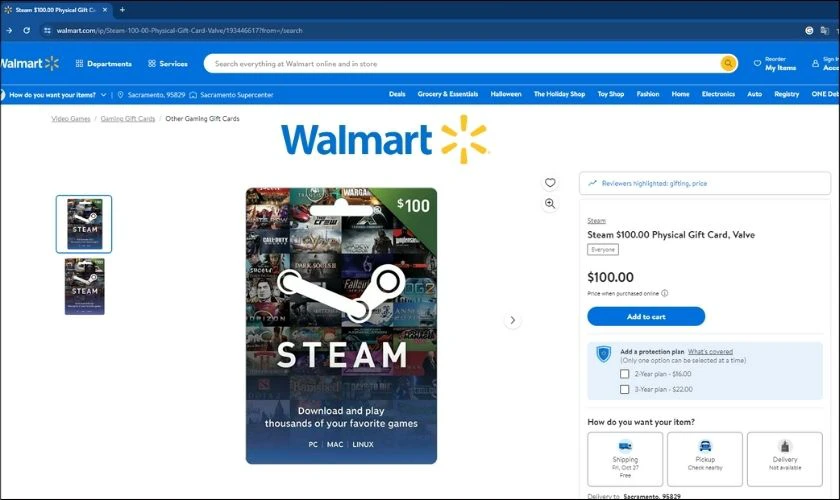Choose the Delivery fulfillment option
This screenshot has height=500, width=840.
(785, 459)
